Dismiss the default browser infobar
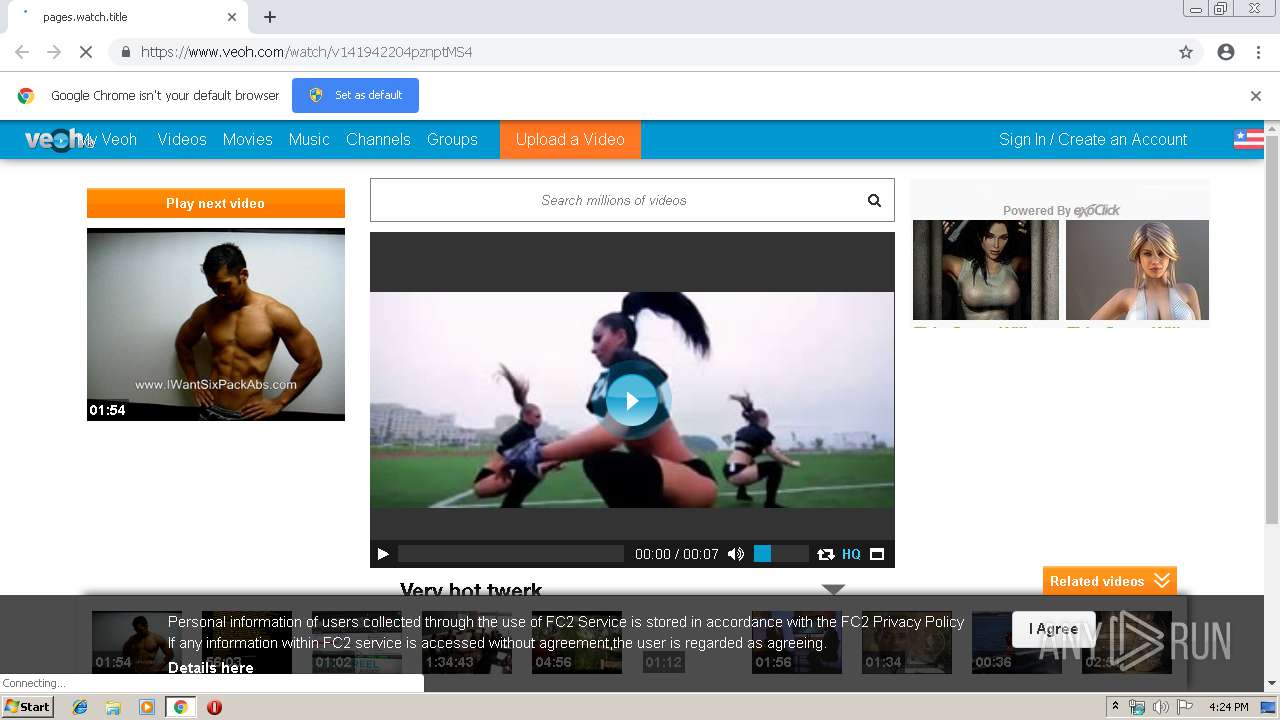 (1255, 96)
